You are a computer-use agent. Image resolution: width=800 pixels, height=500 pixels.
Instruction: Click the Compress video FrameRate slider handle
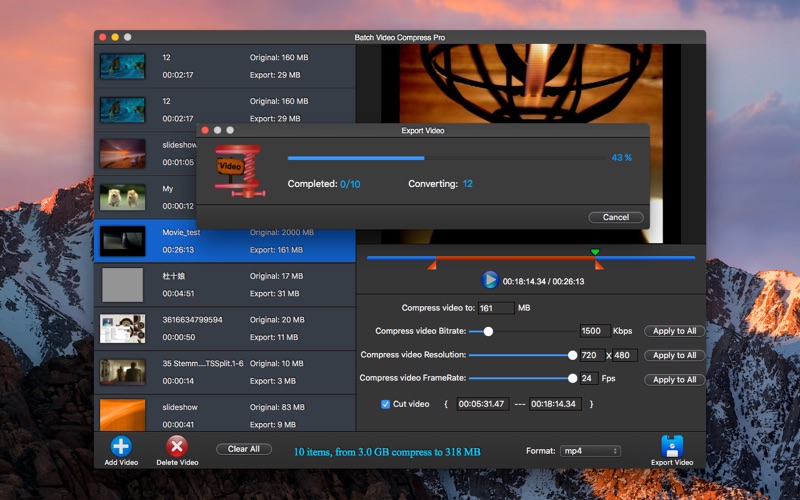572,378
